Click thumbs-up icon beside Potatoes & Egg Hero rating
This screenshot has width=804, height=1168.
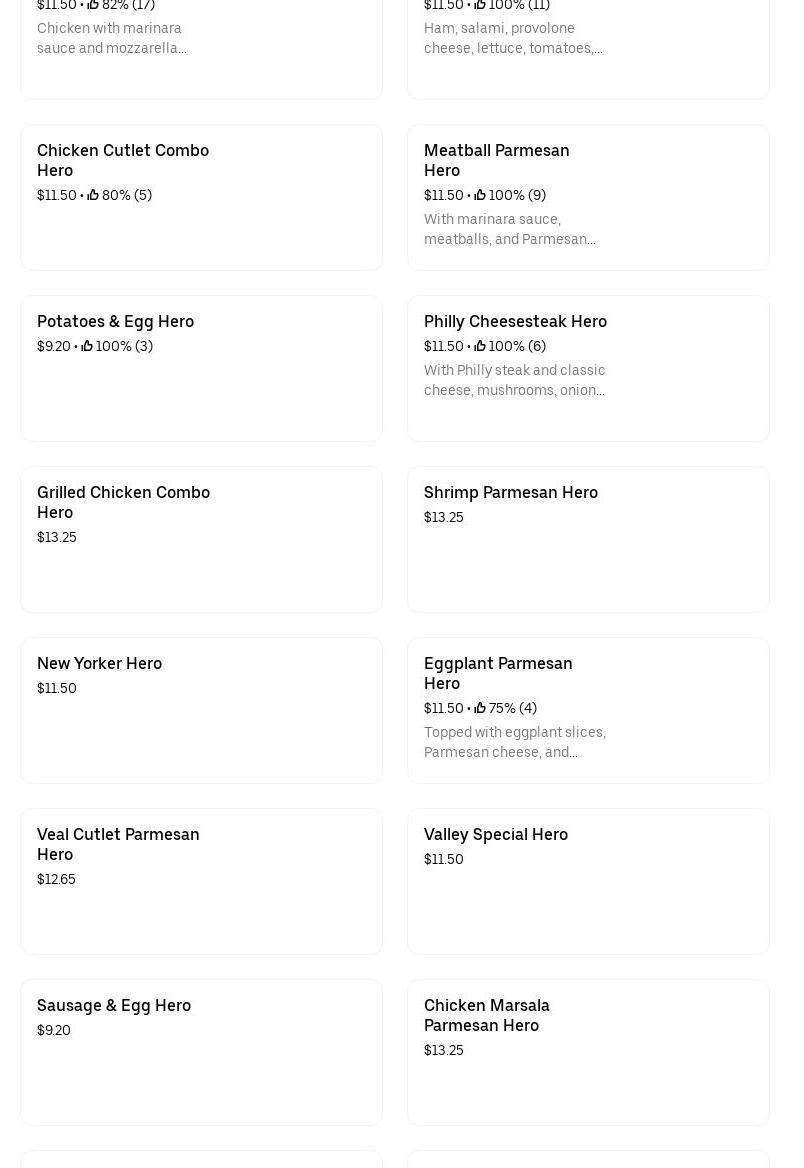(x=87, y=346)
